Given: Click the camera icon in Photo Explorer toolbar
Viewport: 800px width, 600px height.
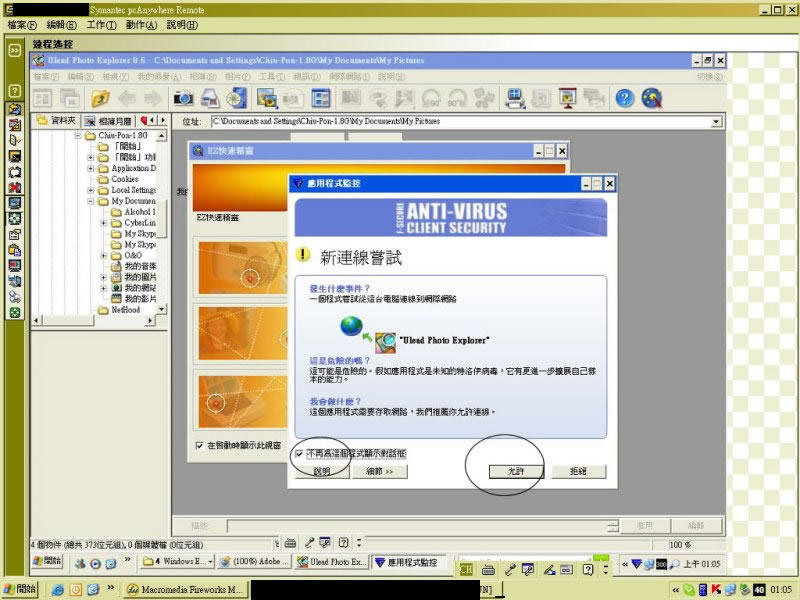Looking at the screenshot, I should click(183, 98).
